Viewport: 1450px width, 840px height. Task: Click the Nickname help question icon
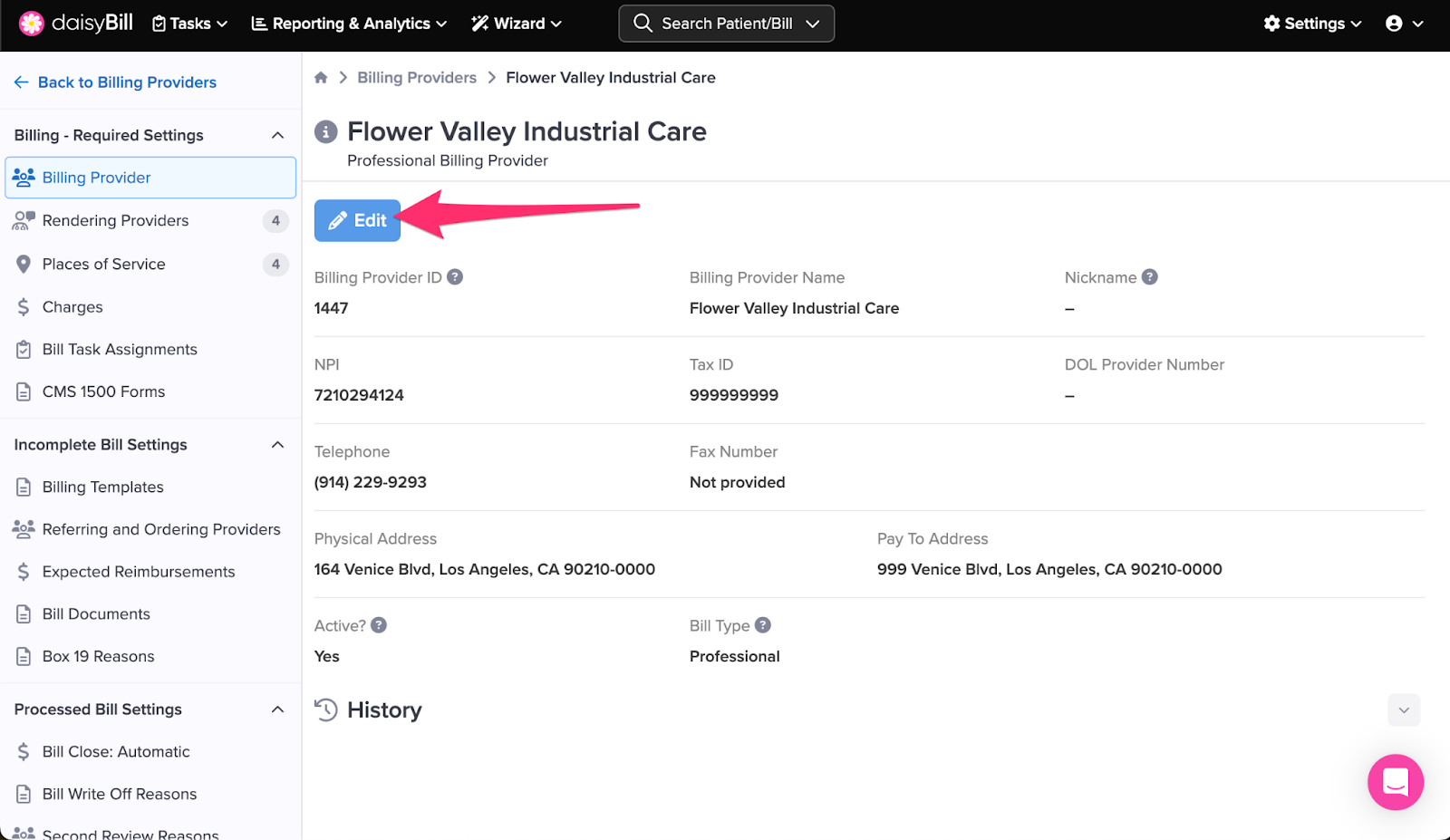1149,277
